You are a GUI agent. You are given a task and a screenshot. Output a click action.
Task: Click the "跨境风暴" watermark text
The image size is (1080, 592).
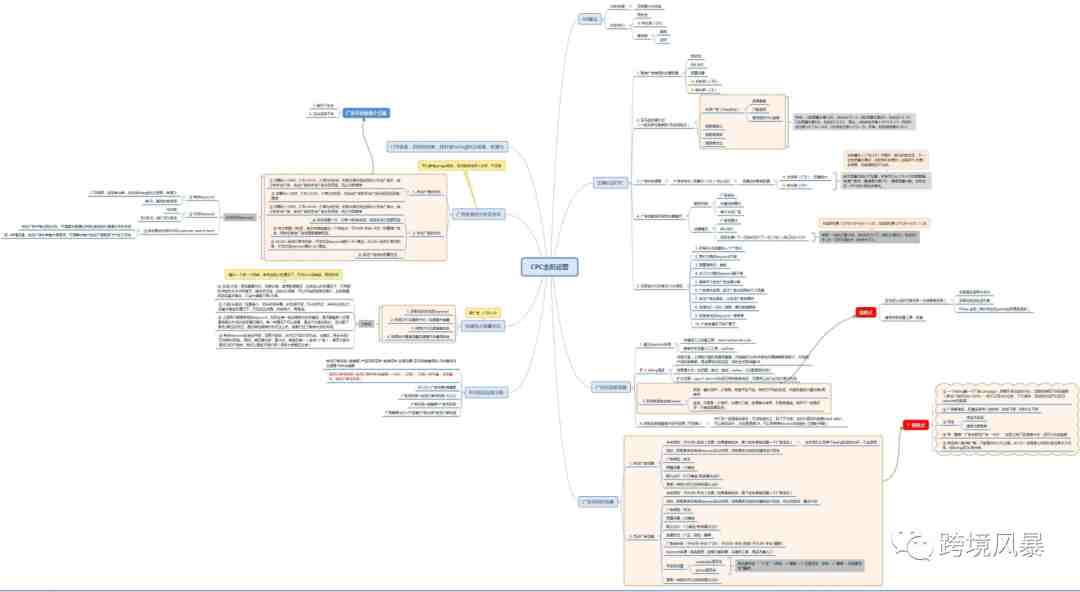(992, 546)
